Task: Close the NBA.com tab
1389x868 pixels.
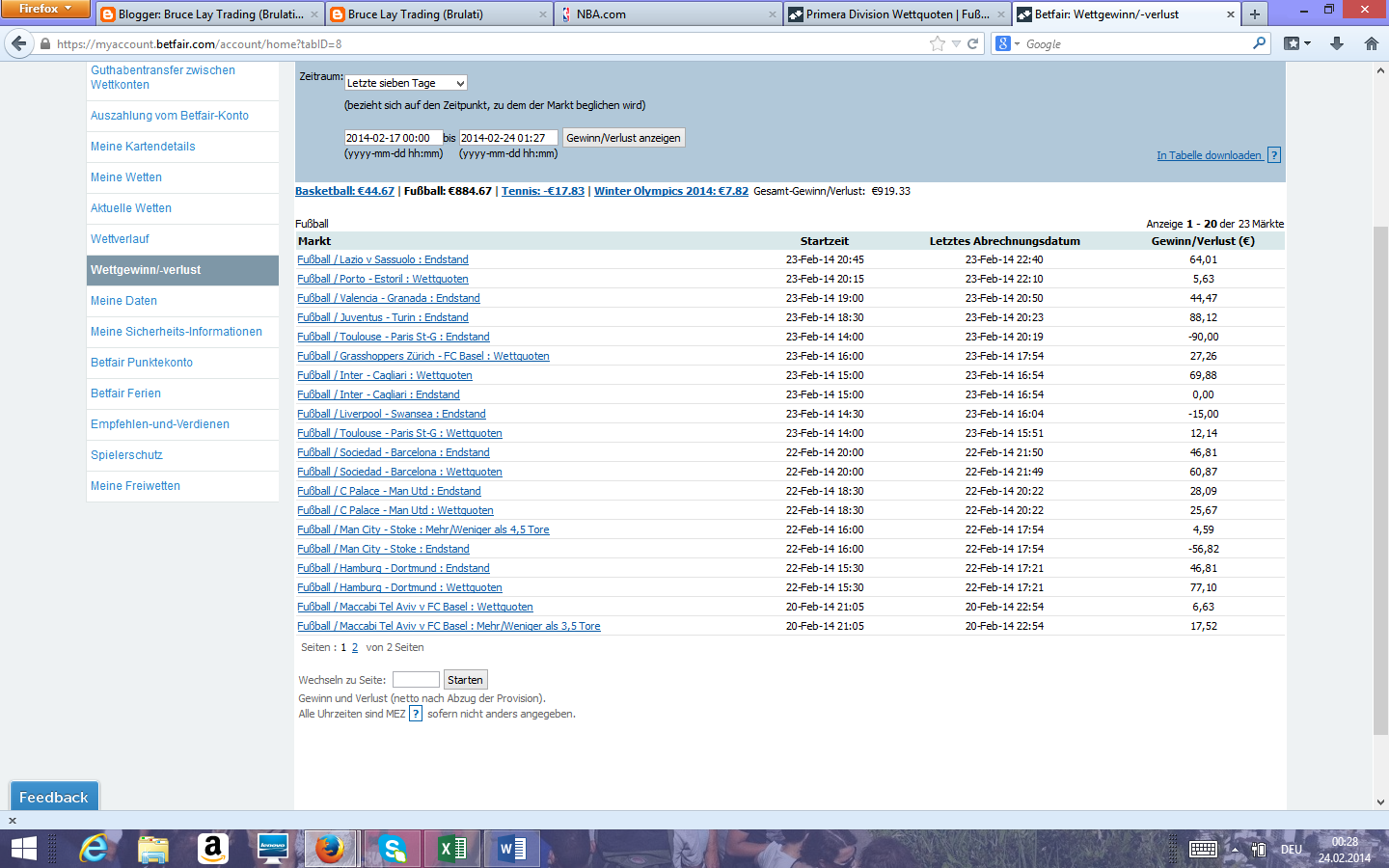Action: tap(773, 14)
